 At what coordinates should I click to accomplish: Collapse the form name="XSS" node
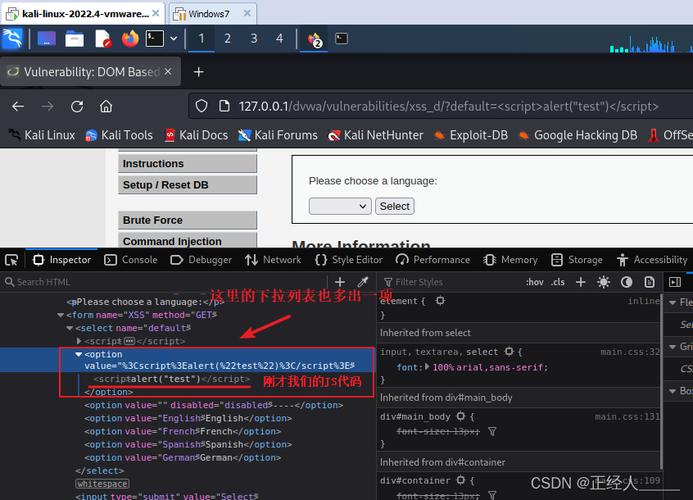(x=61, y=315)
